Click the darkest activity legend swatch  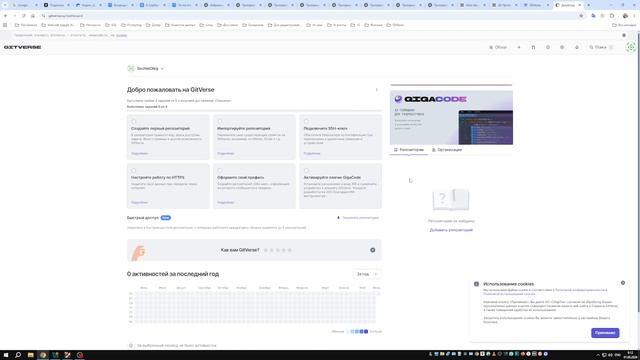pos(366,332)
